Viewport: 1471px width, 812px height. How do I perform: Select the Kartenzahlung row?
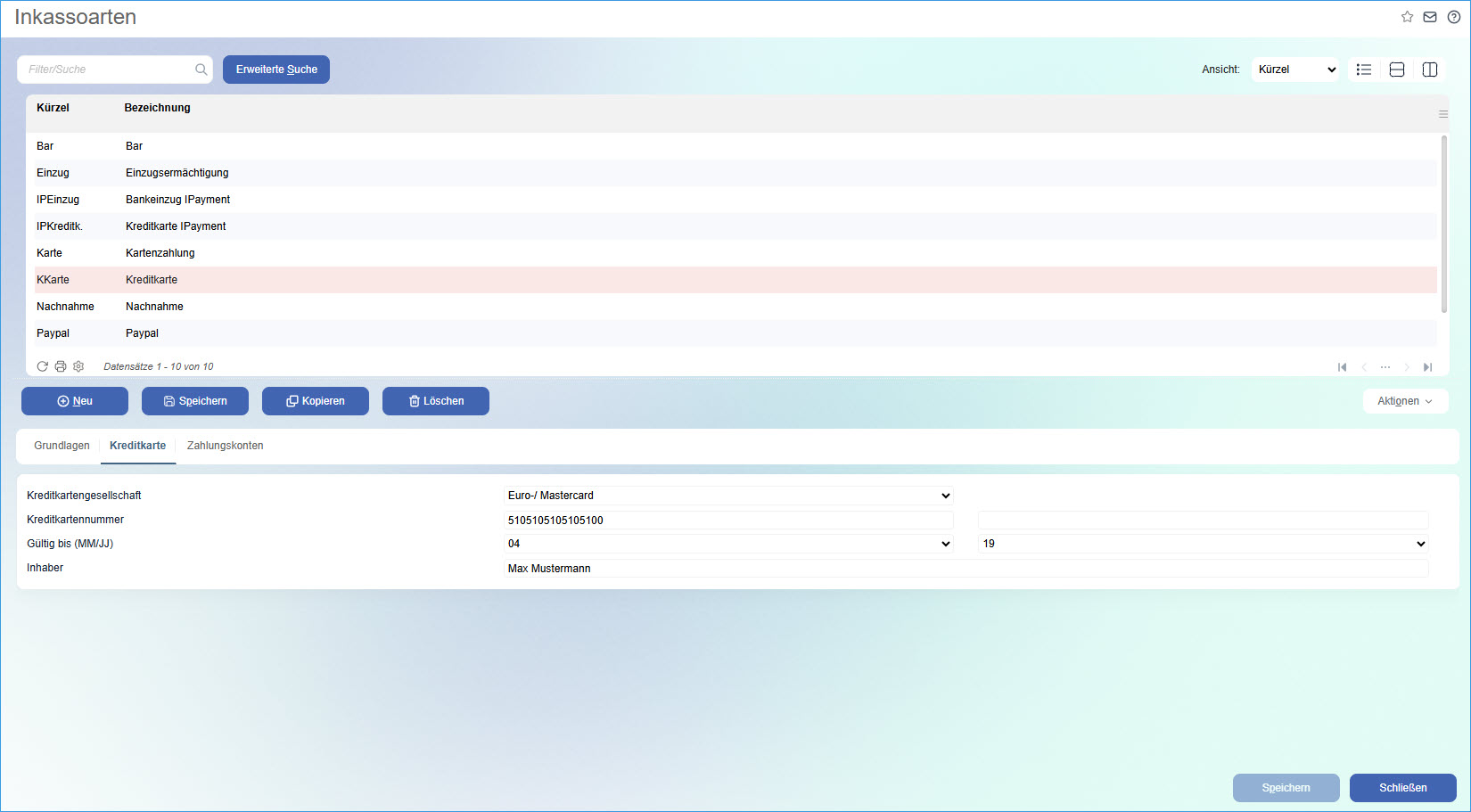735,253
